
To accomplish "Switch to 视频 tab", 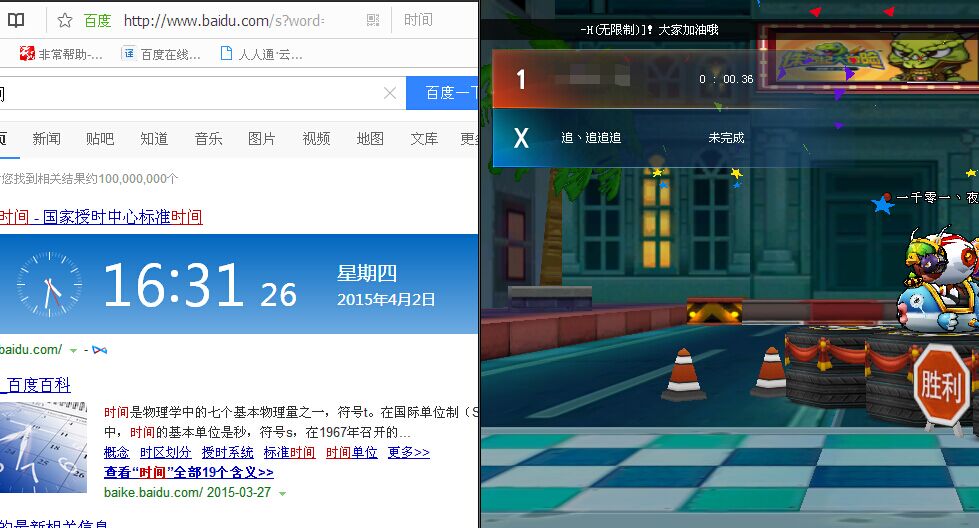I will 316,139.
